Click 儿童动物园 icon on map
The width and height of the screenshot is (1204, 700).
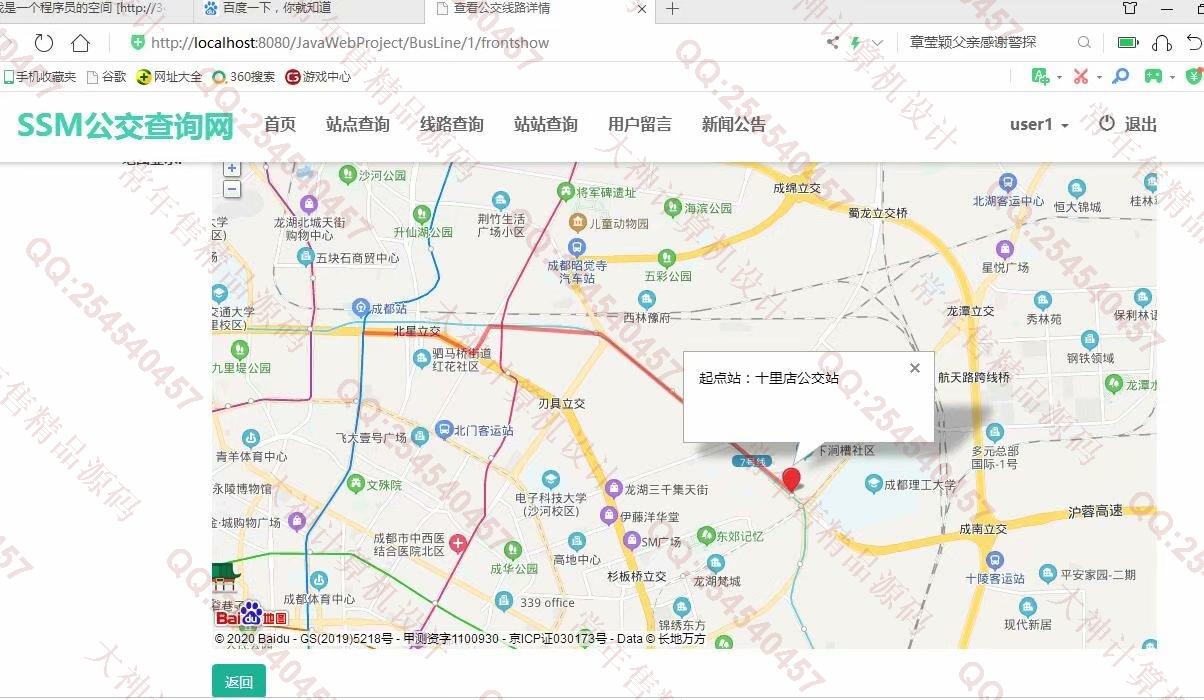point(577,222)
